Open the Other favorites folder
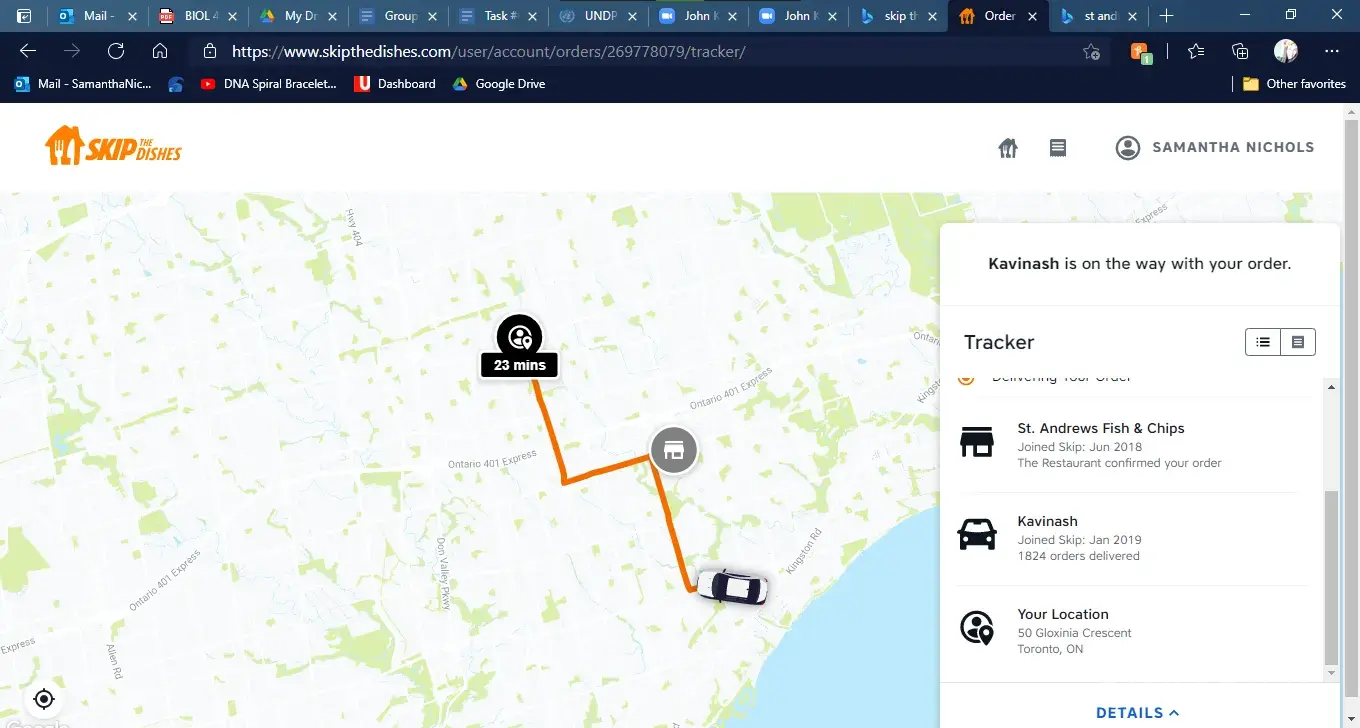 point(1294,84)
